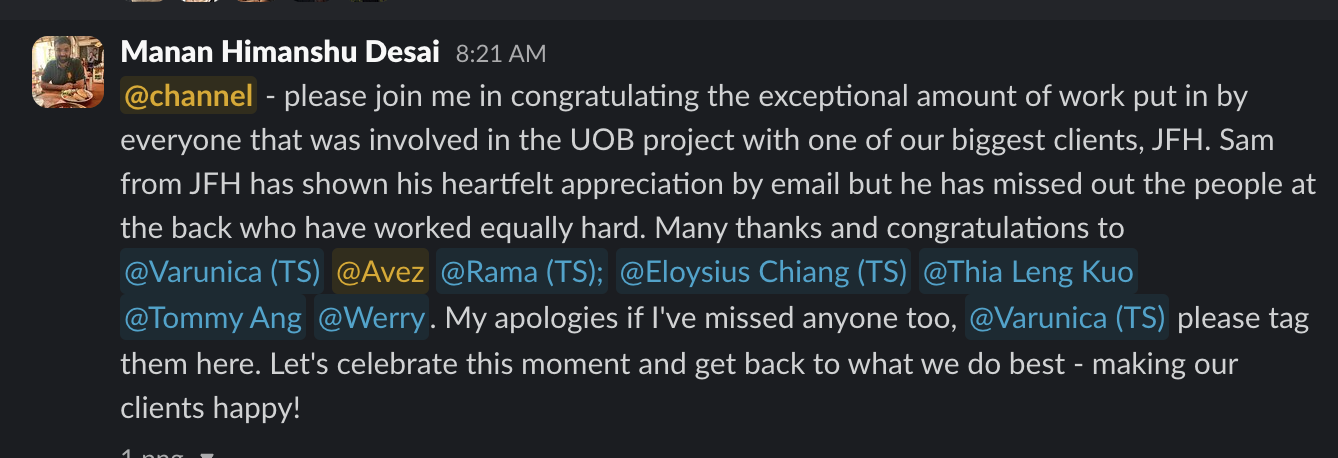Screen dimensions: 1338x458
Task: Select the @Thia Leng Kuo mention
Action: tap(1027, 272)
